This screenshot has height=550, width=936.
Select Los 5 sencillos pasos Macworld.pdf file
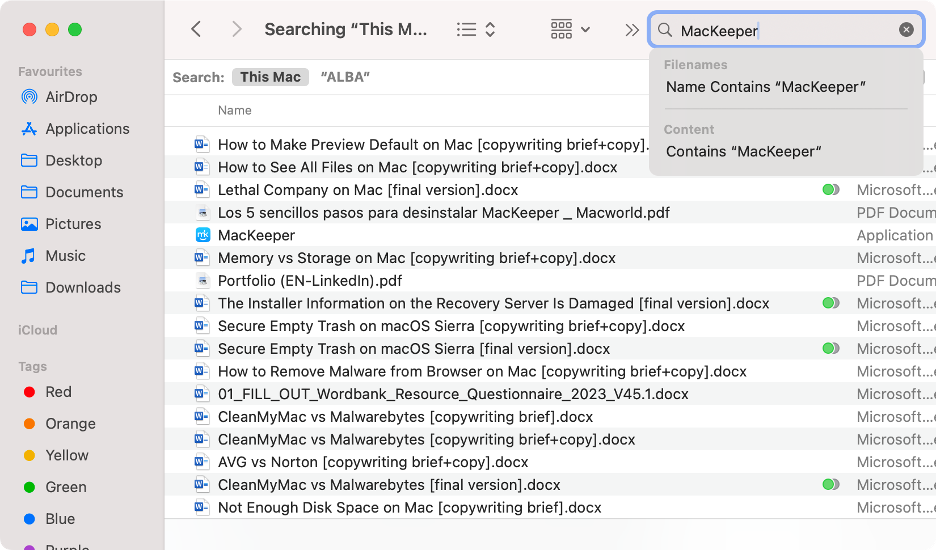point(444,213)
